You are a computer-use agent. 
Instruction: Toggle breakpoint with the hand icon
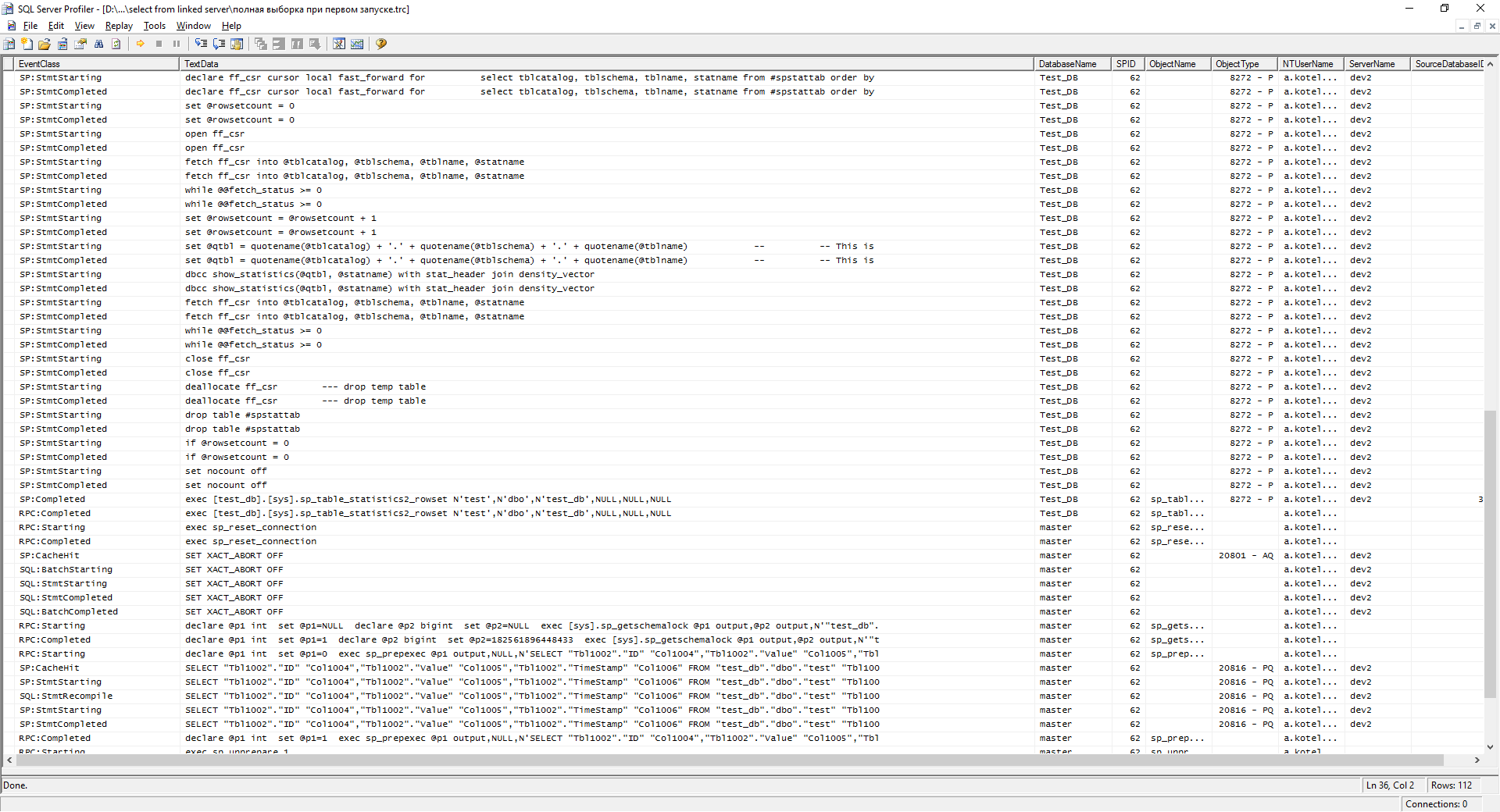coord(237,44)
